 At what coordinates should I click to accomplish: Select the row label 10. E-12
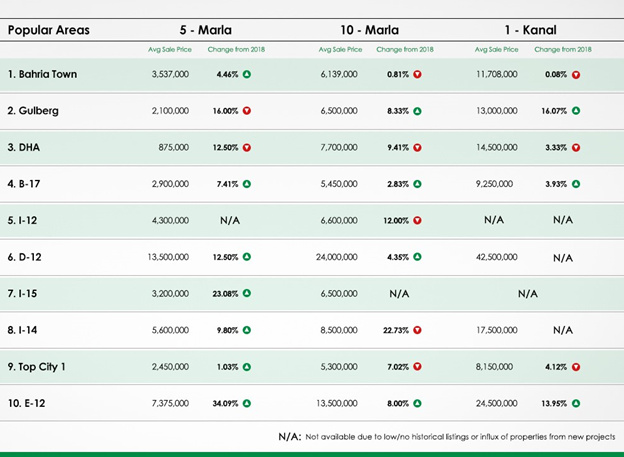pyautogui.click(x=26, y=403)
